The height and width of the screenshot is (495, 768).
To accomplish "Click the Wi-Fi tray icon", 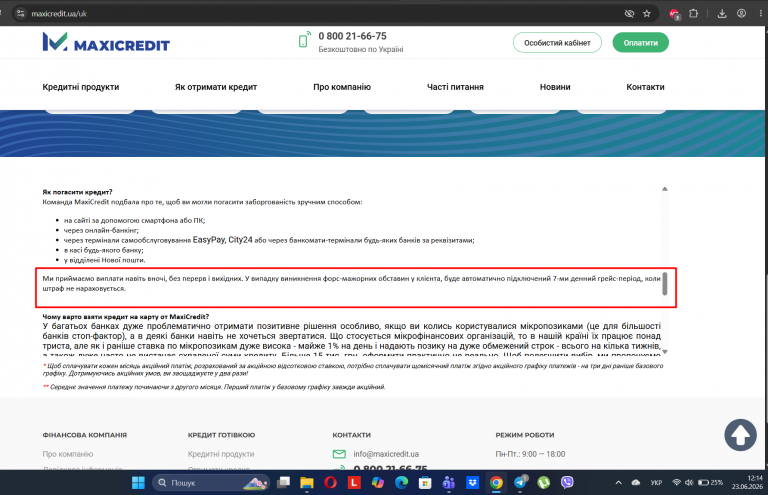I will pyautogui.click(x=676, y=483).
